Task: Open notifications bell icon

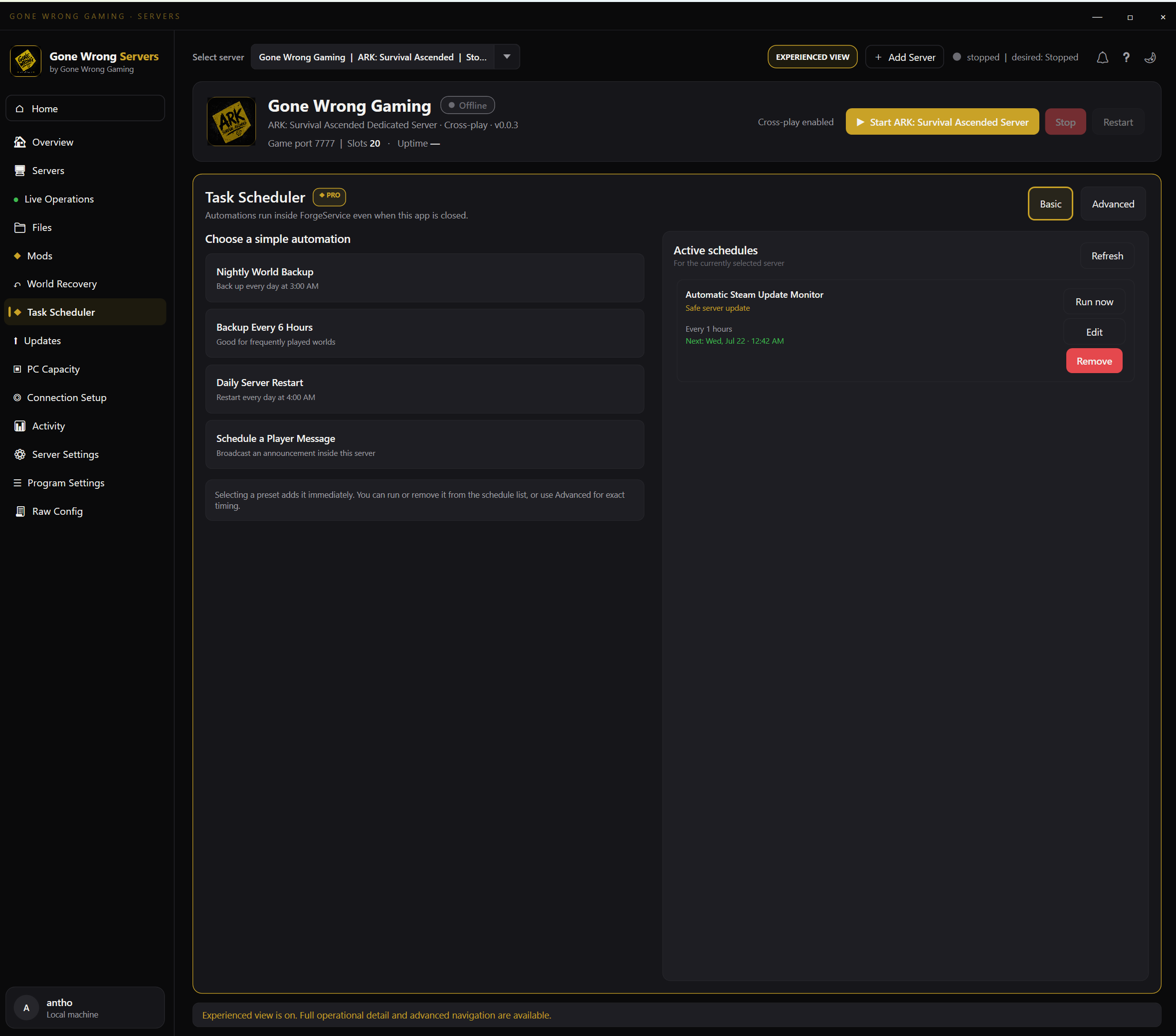Action: point(1102,57)
